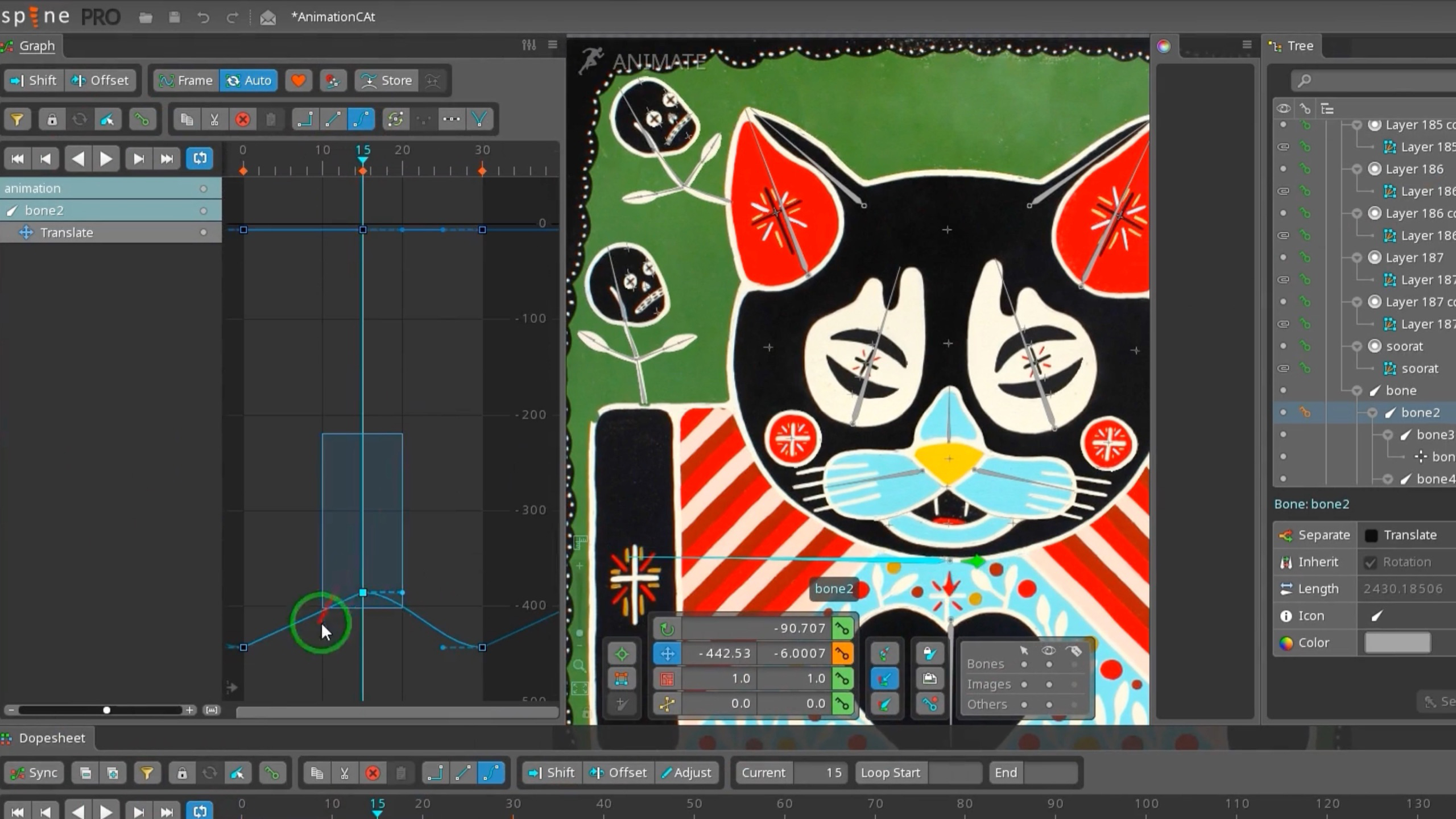The width and height of the screenshot is (1456, 819).
Task: Click the graph horizontal scrollbar
Action: click(397, 712)
